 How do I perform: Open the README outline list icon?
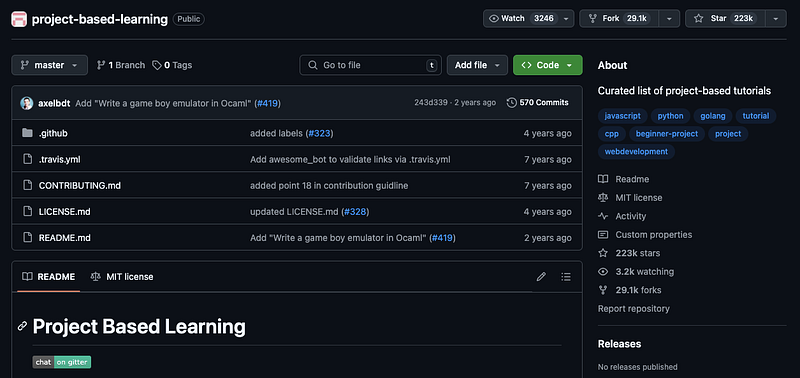click(x=566, y=277)
